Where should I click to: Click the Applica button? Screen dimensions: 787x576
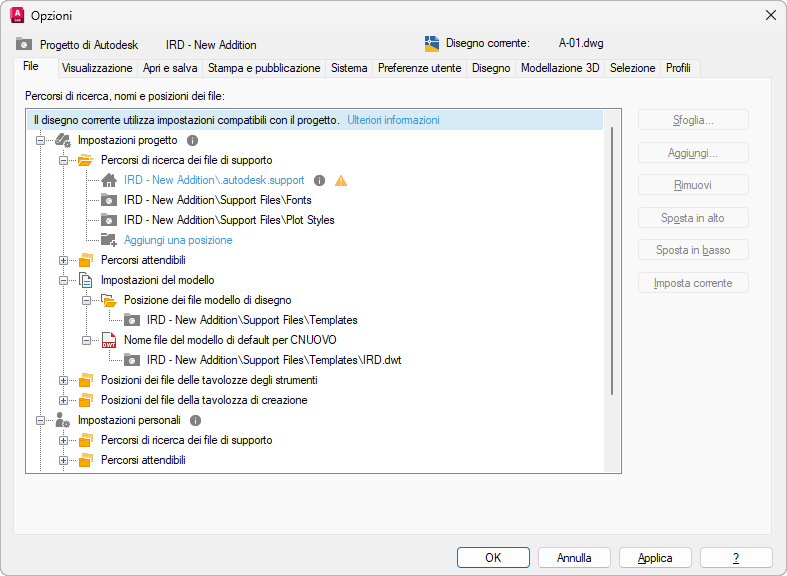(x=655, y=557)
